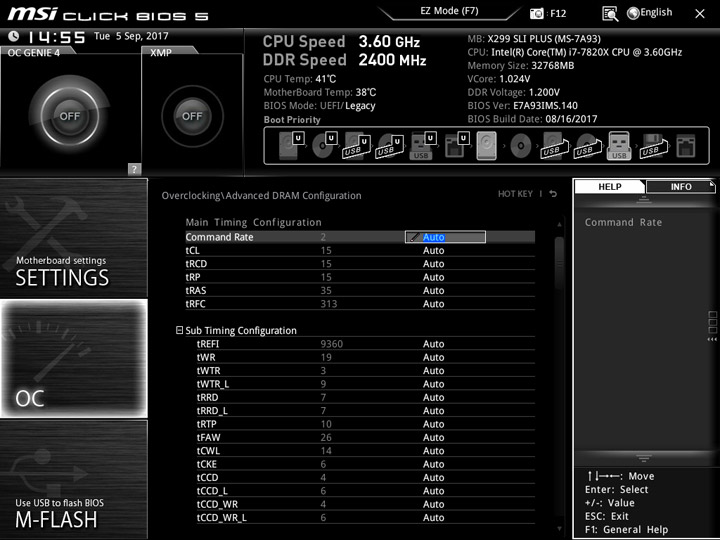Select the UEFI network boot icon

[x=456, y=146]
